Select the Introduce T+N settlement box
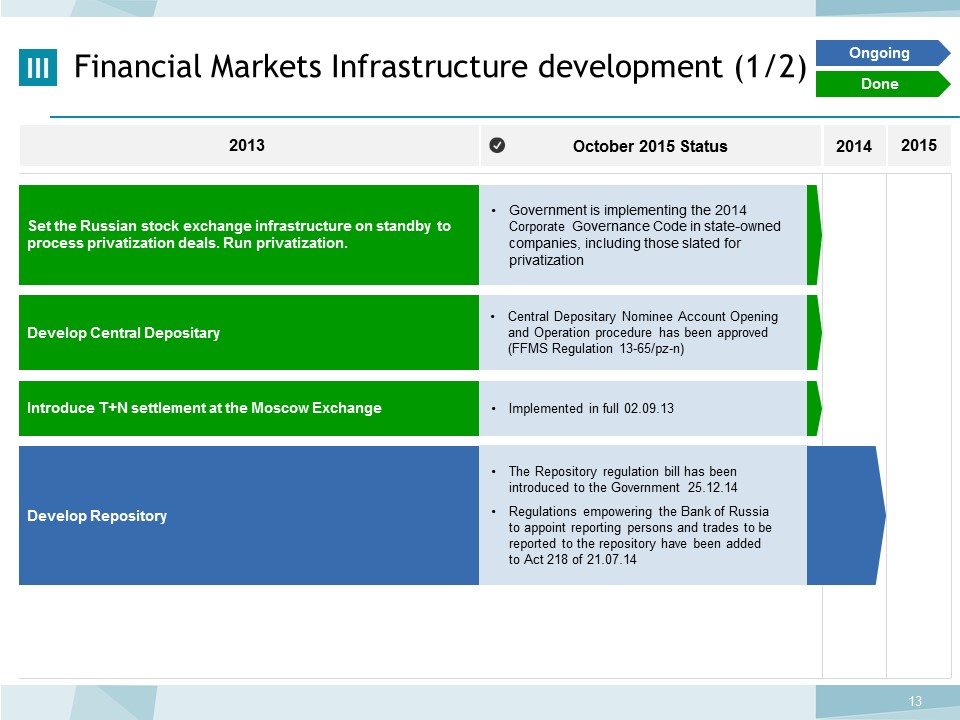This screenshot has width=960, height=720. coord(249,408)
